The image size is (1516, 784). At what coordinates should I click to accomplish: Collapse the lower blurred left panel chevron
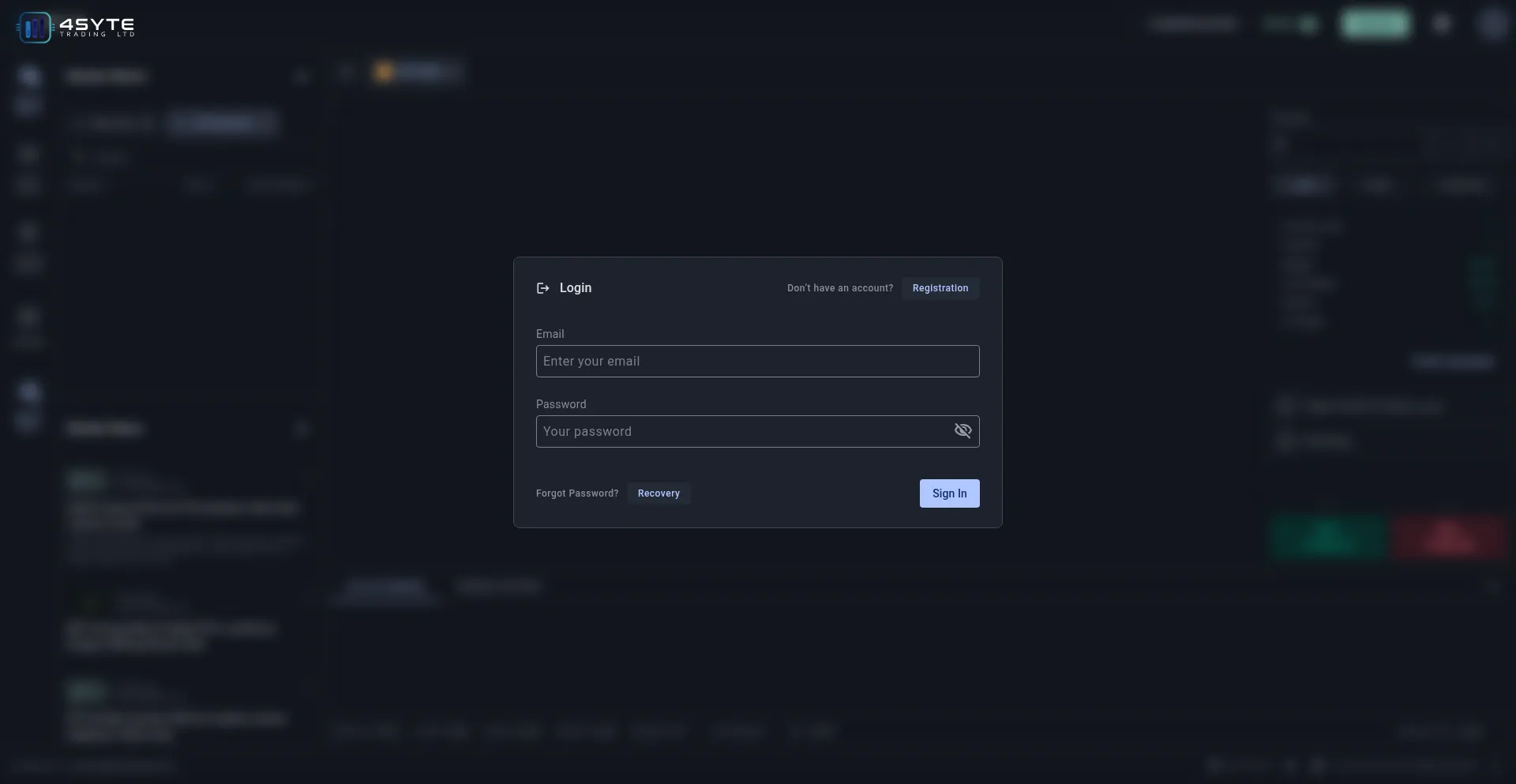tap(301, 429)
